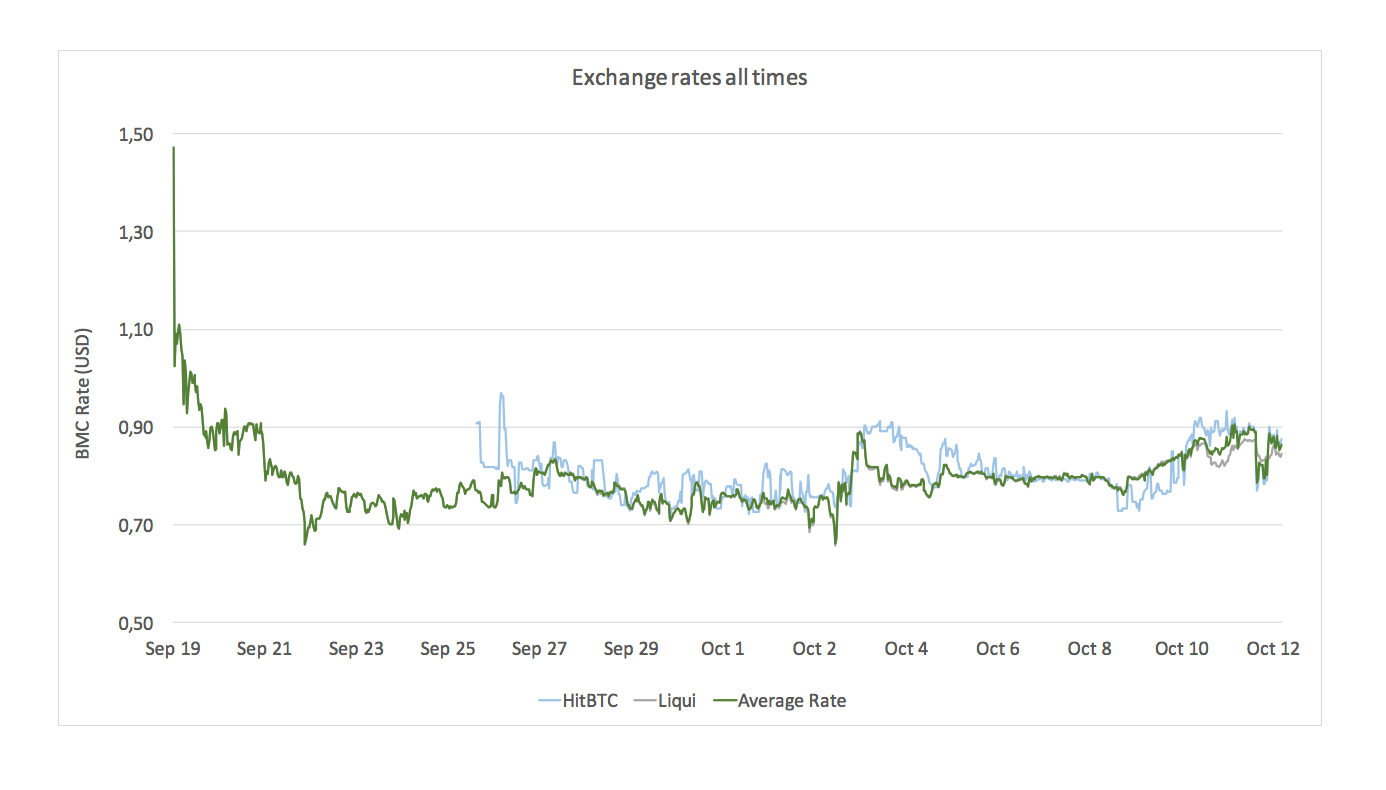This screenshot has height=790, width=1386.
Task: Click the Oct 6 date label
Action: (998, 649)
